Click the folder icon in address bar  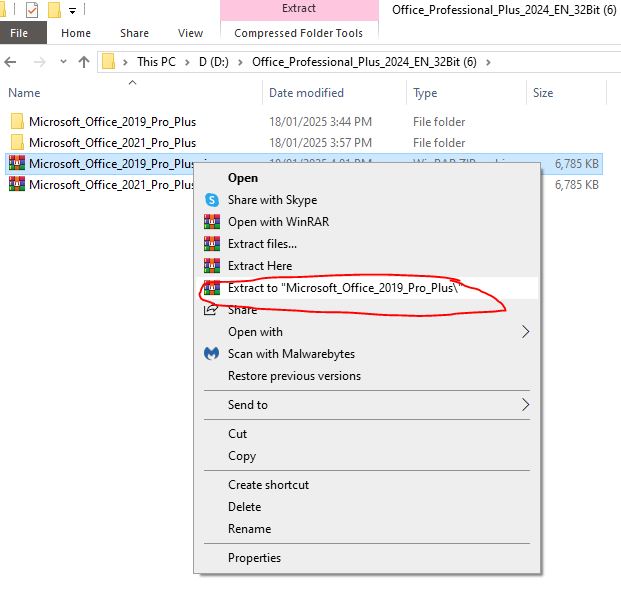coord(109,62)
